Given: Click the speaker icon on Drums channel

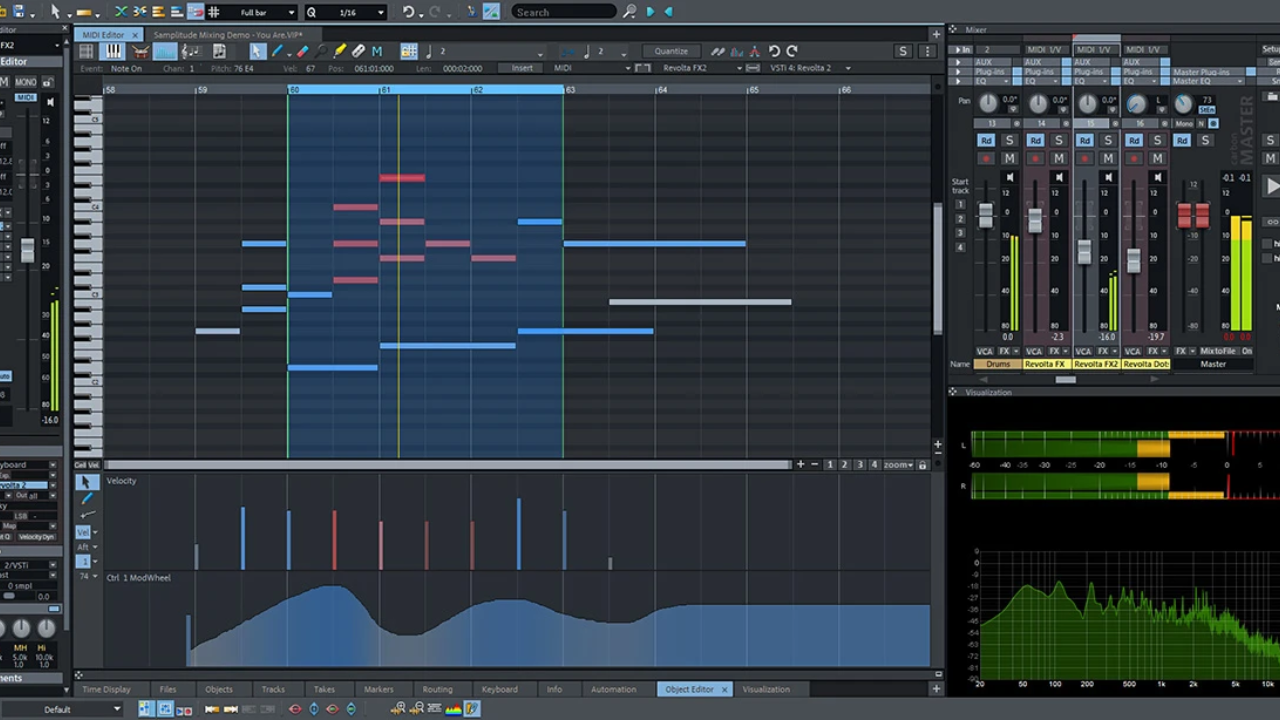Looking at the screenshot, I should pos(1009,177).
